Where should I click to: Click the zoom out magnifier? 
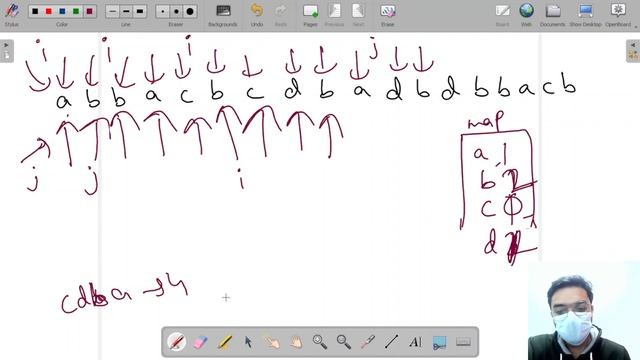click(344, 342)
